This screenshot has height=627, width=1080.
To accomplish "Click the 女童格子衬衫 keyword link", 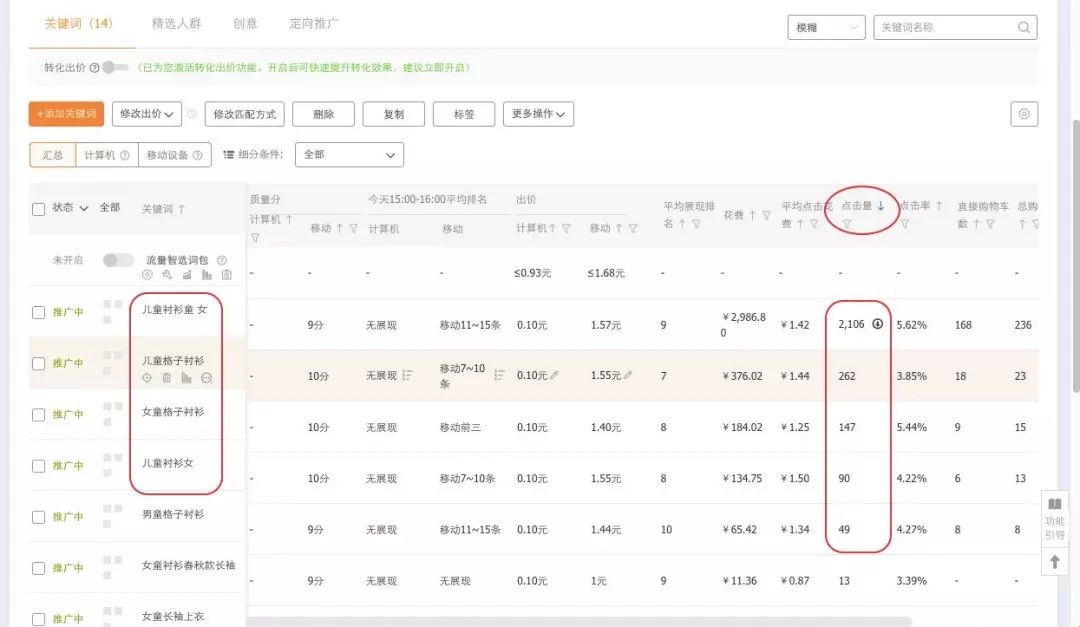I will click(173, 412).
